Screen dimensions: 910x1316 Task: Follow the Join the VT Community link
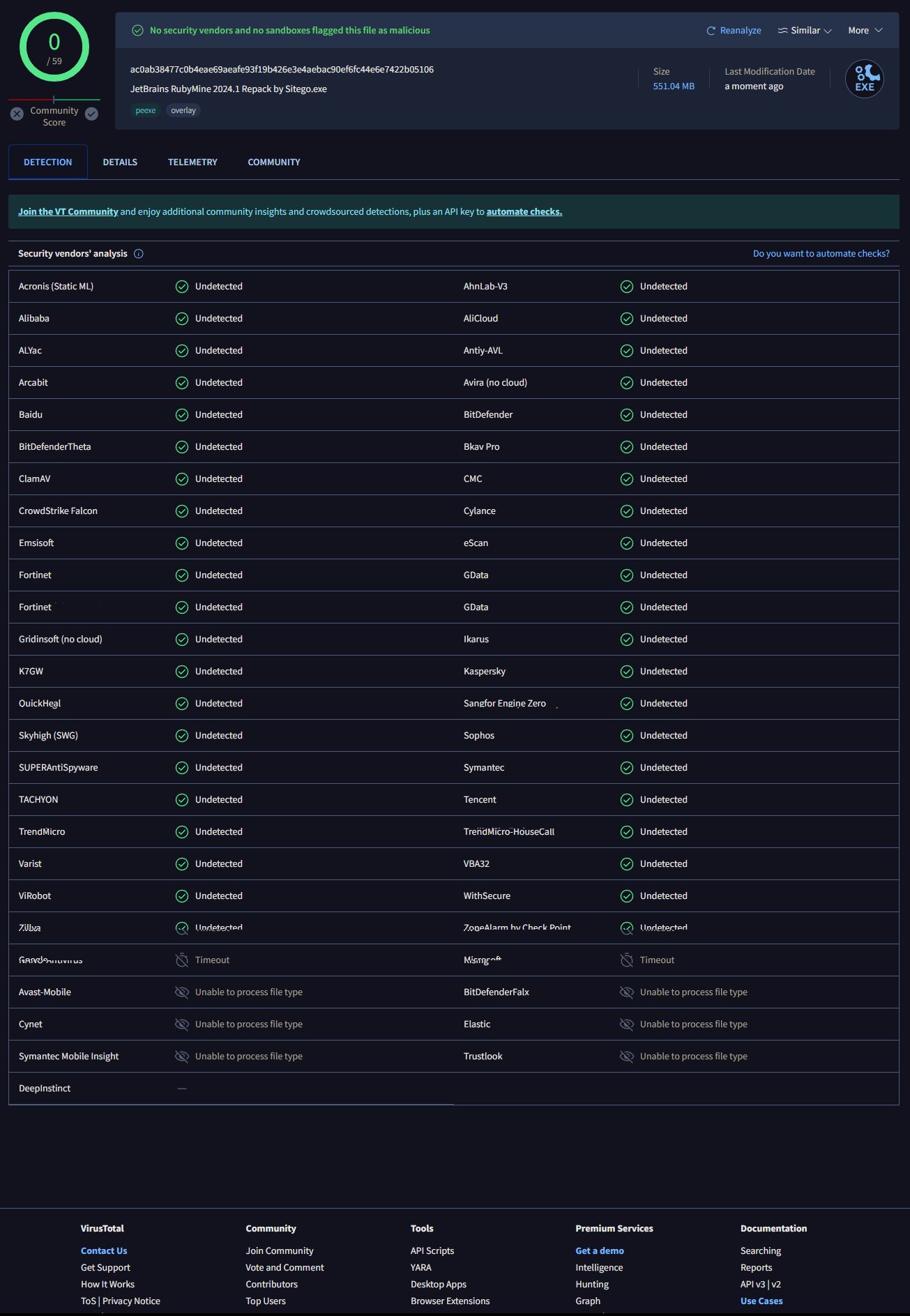68,212
